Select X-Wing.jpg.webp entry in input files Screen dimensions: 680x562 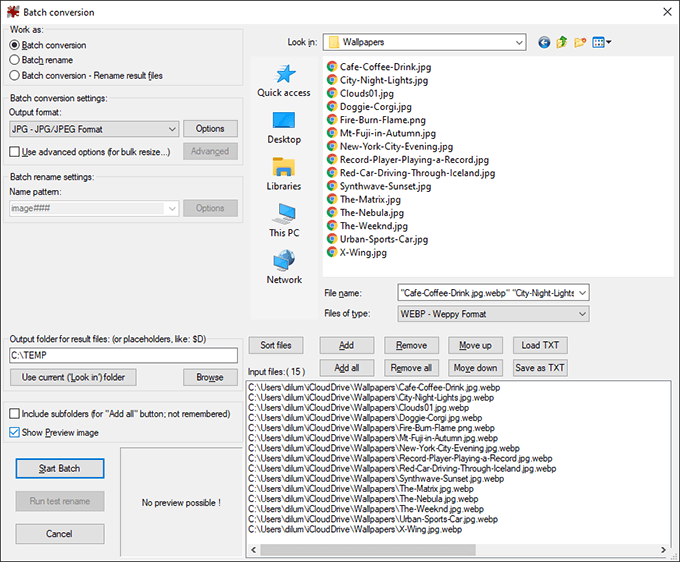tap(355, 529)
